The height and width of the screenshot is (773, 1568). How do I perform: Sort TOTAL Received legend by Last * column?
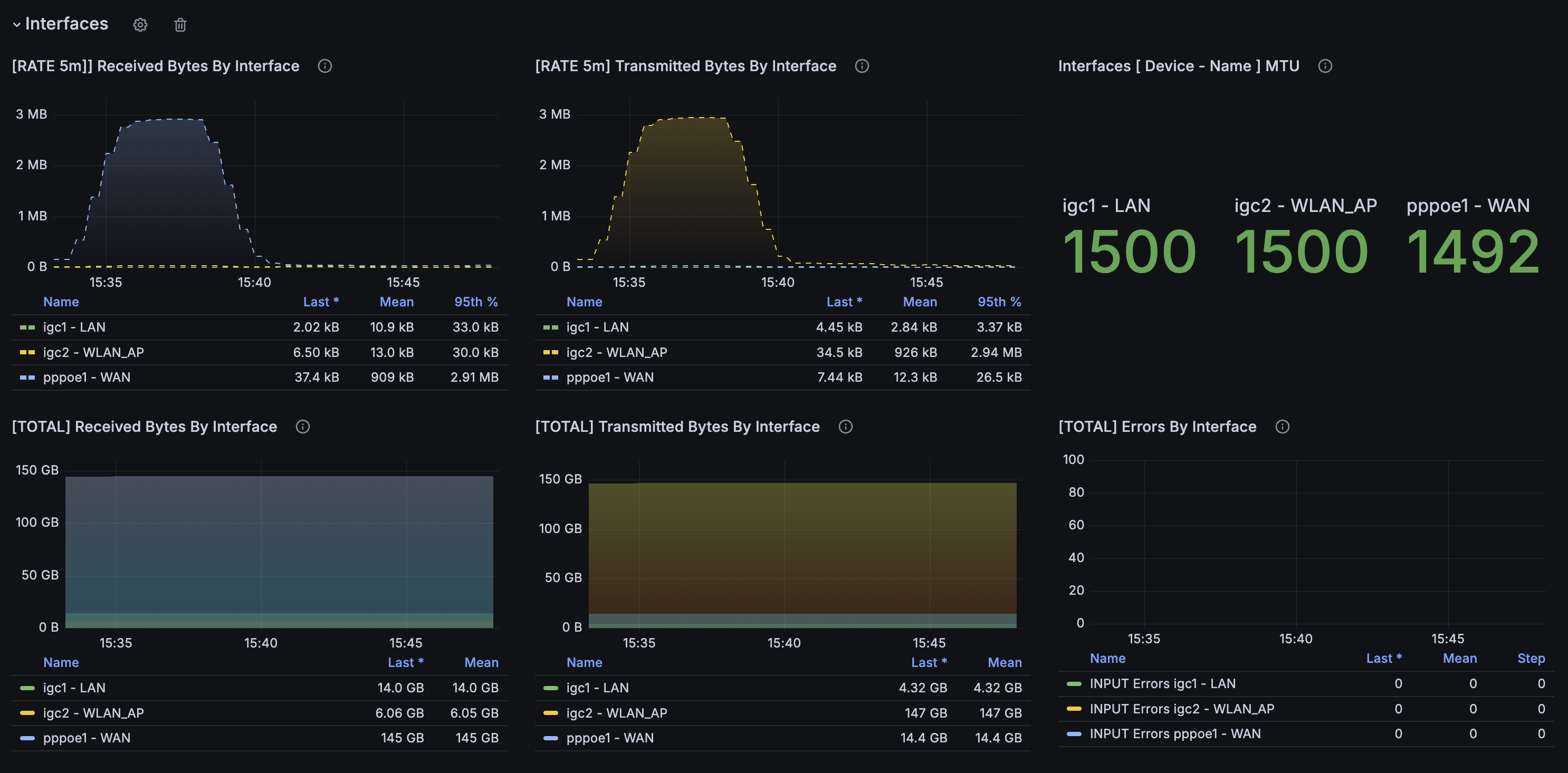pyautogui.click(x=405, y=662)
